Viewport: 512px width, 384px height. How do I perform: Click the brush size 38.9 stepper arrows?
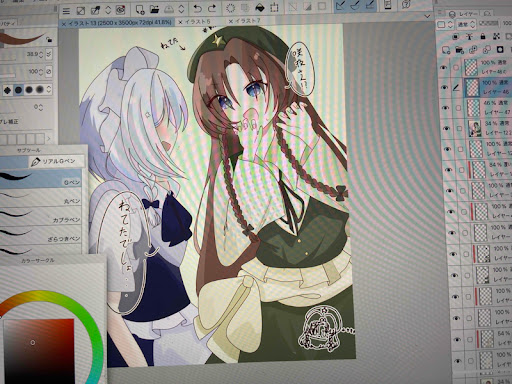(41, 54)
